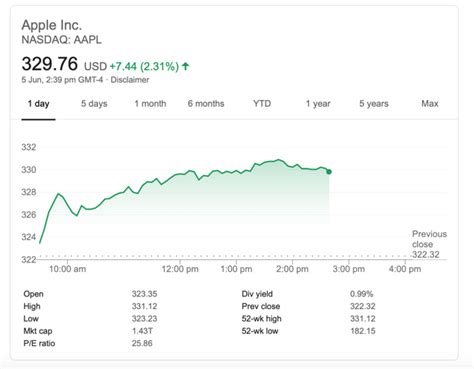This screenshot has height=369, width=474.
Task: Select the YTD tab
Action: tap(262, 104)
